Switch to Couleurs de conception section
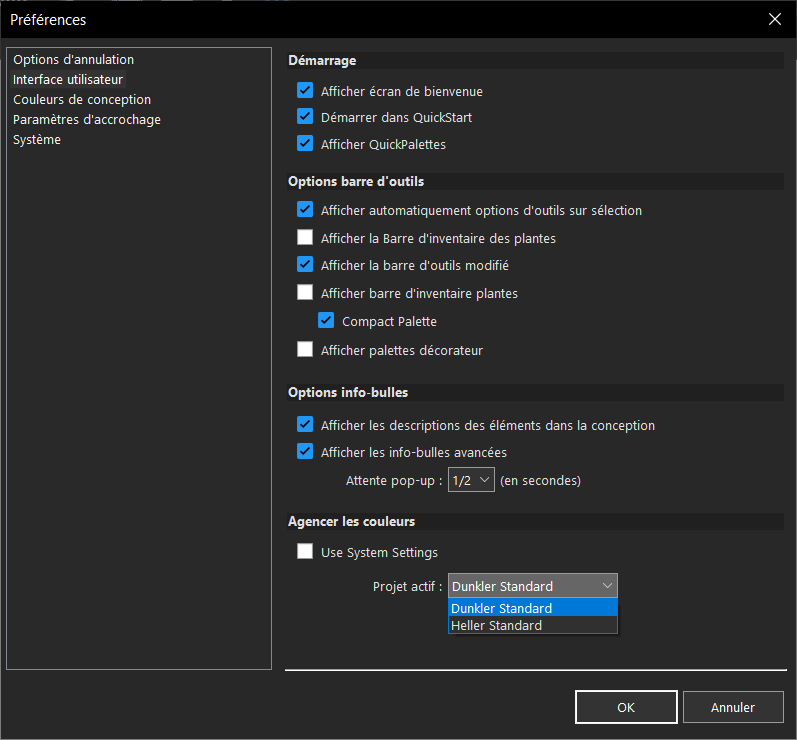Image resolution: width=797 pixels, height=740 pixels. pyautogui.click(x=82, y=100)
